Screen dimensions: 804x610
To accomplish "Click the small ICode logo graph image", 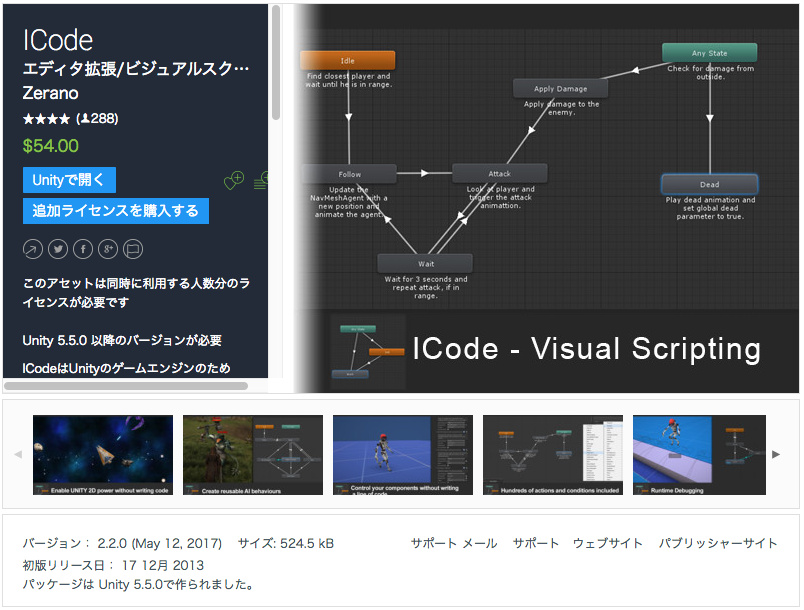I will (x=368, y=351).
